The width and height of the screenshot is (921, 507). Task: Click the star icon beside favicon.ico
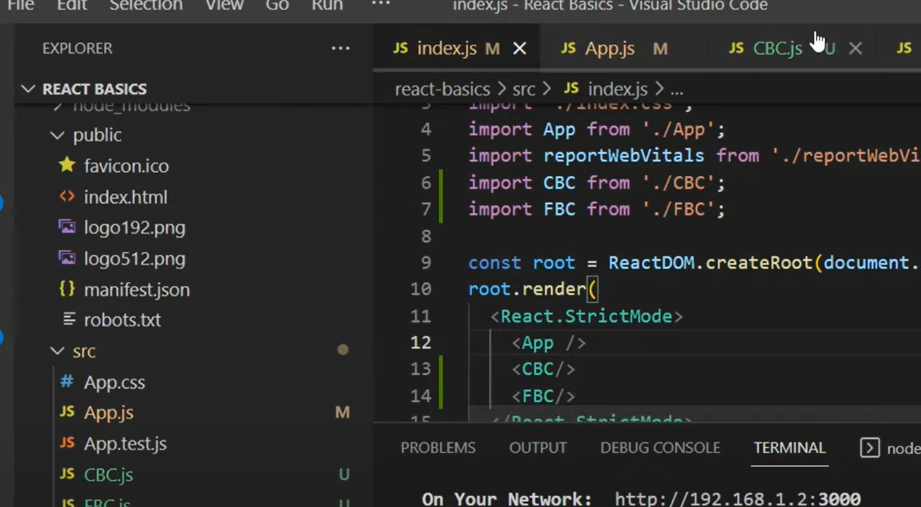coord(67,165)
